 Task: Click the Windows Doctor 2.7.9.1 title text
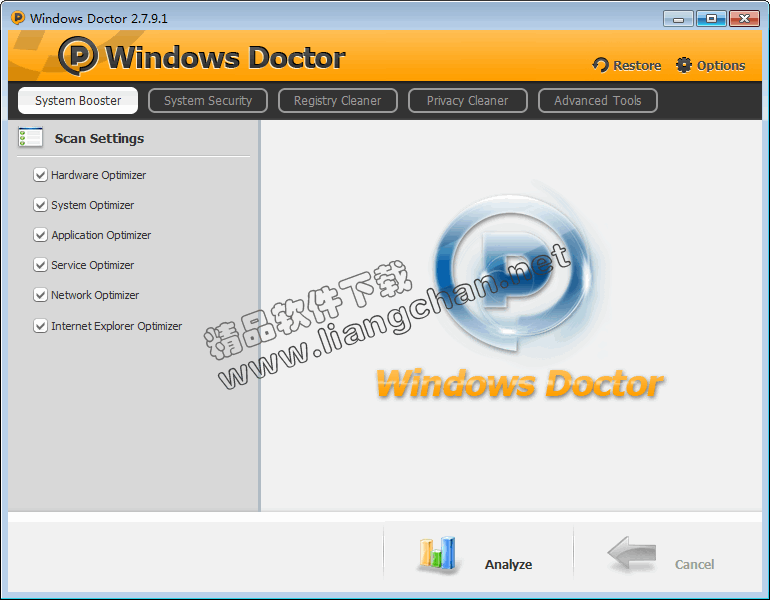(99, 19)
